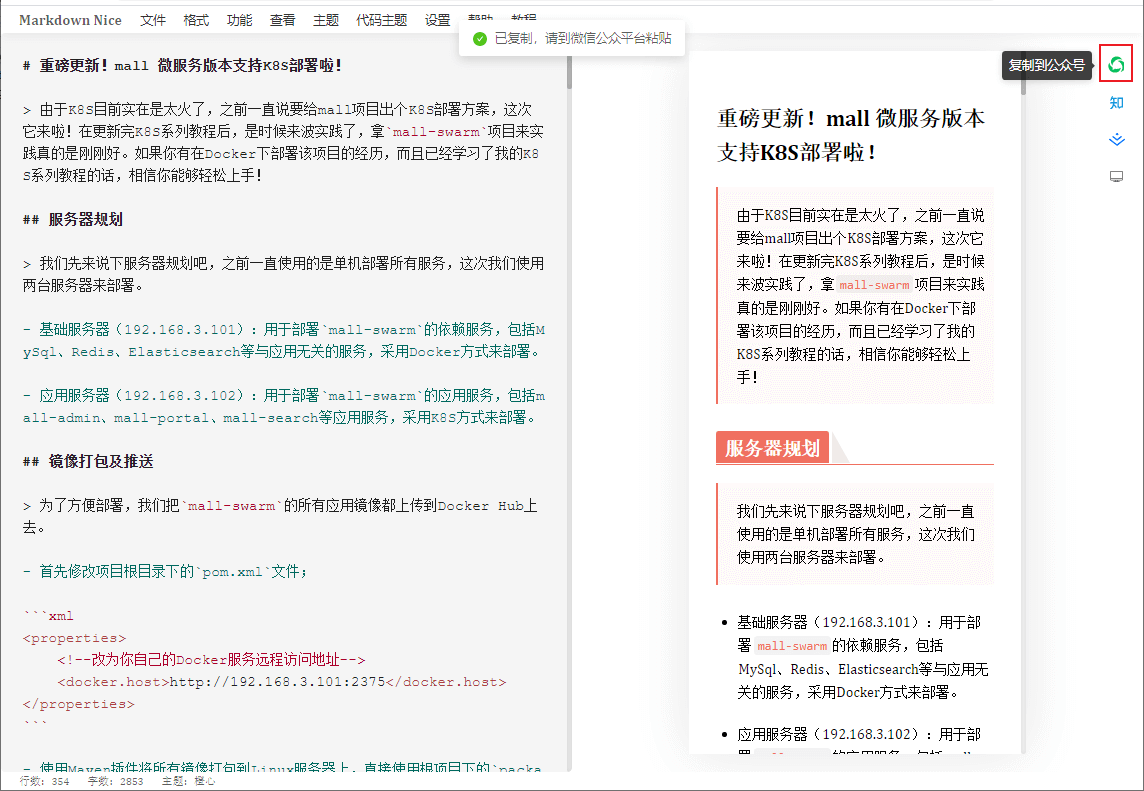This screenshot has height=791, width=1144.
Task: Click the '```xml' code fence line
Action: 48,616
